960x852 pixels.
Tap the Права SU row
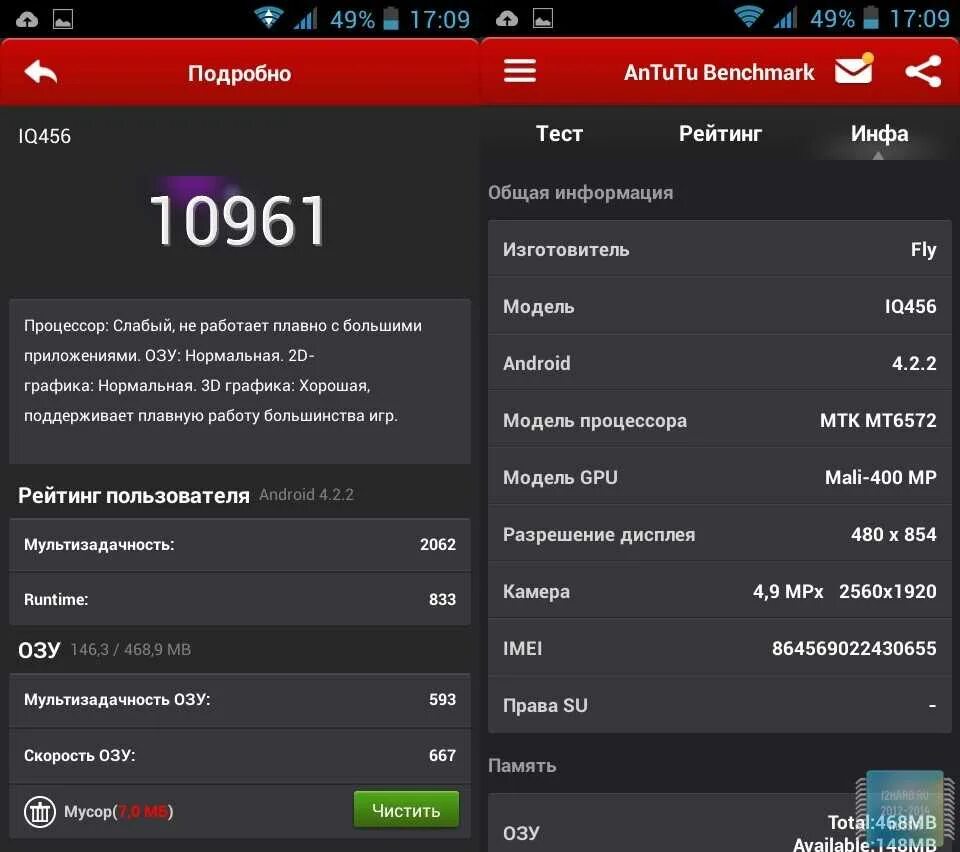coord(719,704)
